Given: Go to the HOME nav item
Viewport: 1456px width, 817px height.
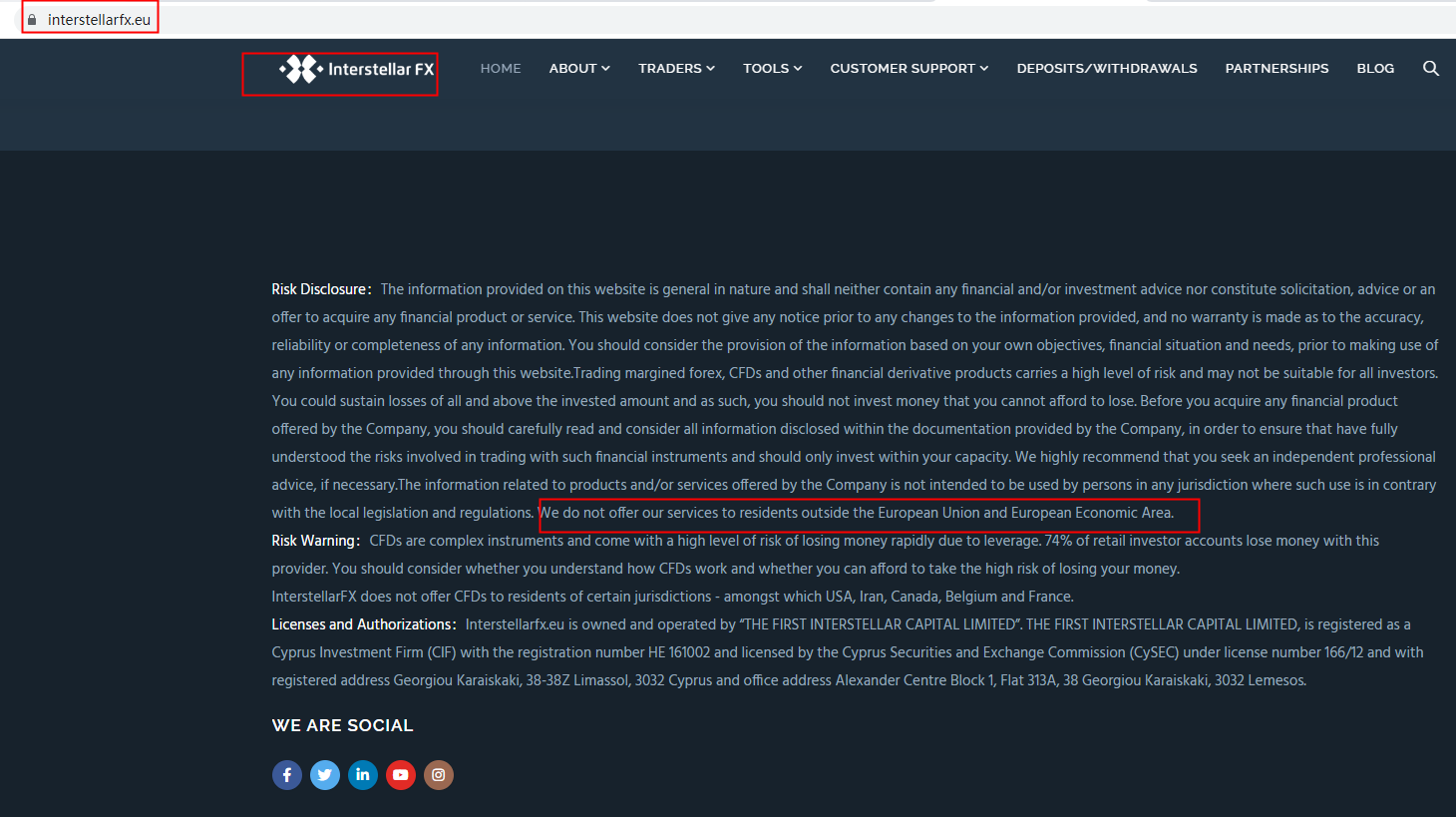Looking at the screenshot, I should [501, 69].
